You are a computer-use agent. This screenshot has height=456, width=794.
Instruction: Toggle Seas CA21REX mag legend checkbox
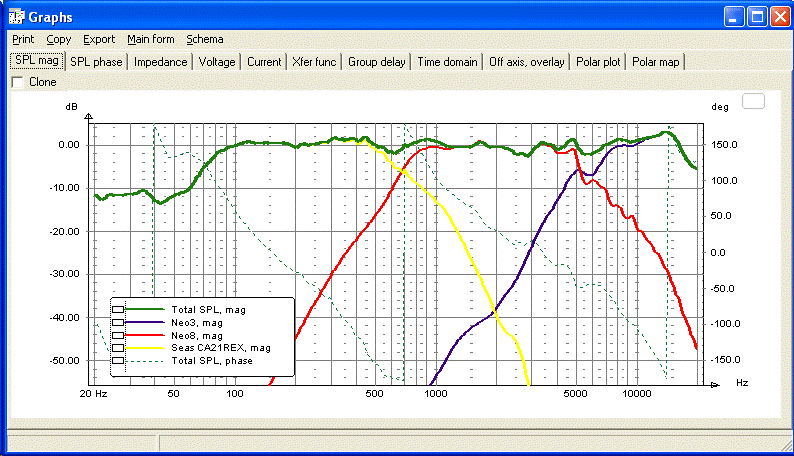pyautogui.click(x=118, y=348)
